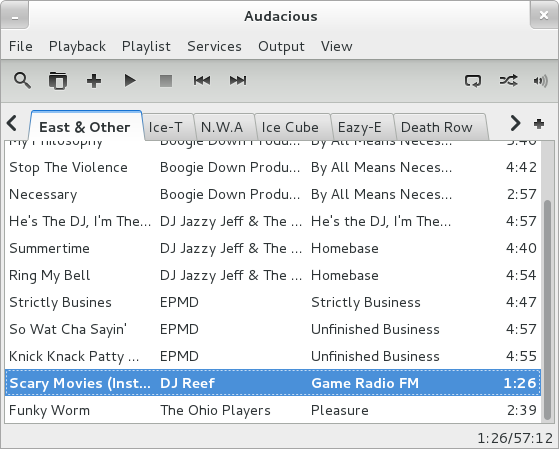The height and width of the screenshot is (449, 559).
Task: Toggle shuffle mode
Action: point(508,81)
